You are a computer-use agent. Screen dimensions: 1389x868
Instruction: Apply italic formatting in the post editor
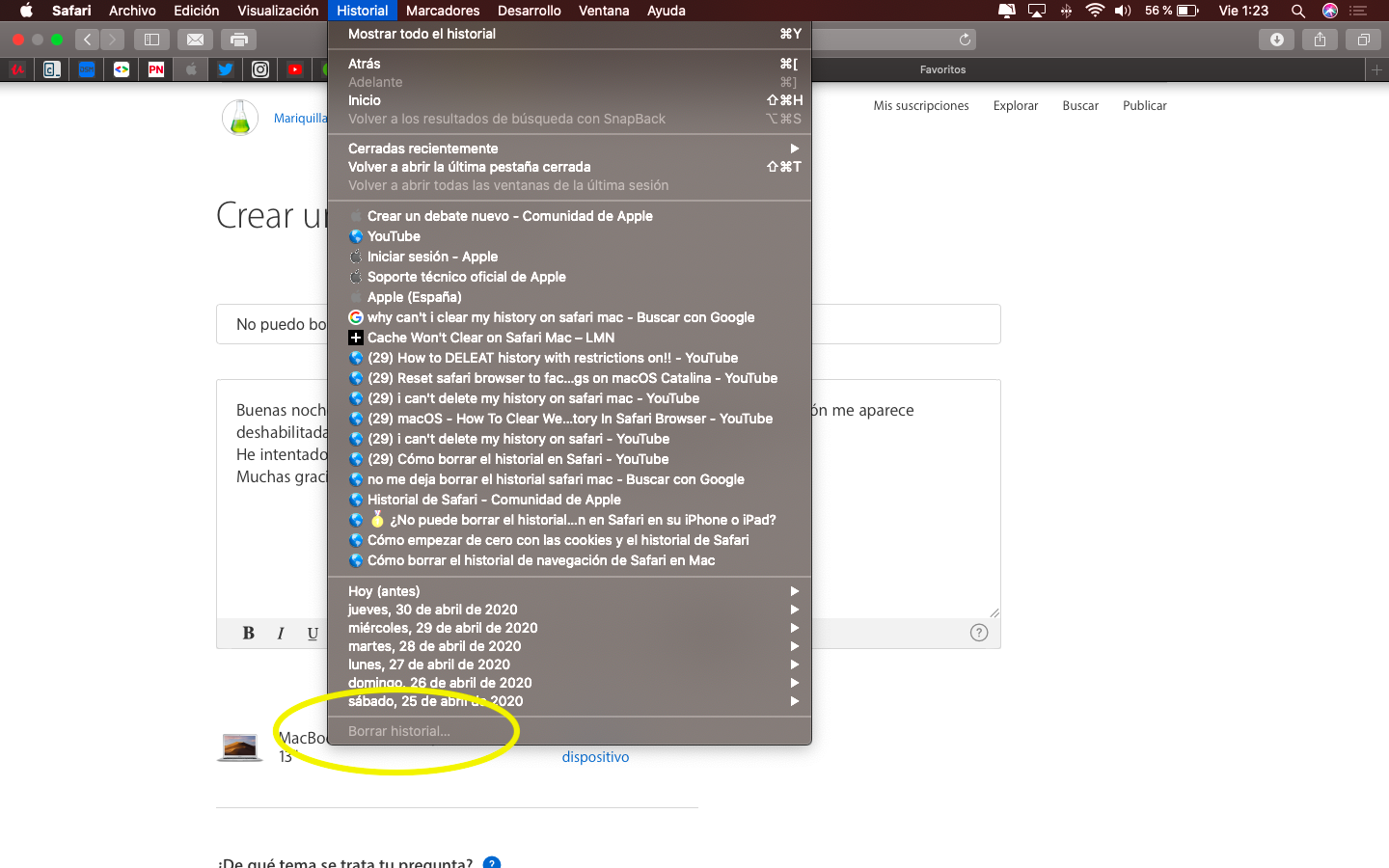[281, 633]
